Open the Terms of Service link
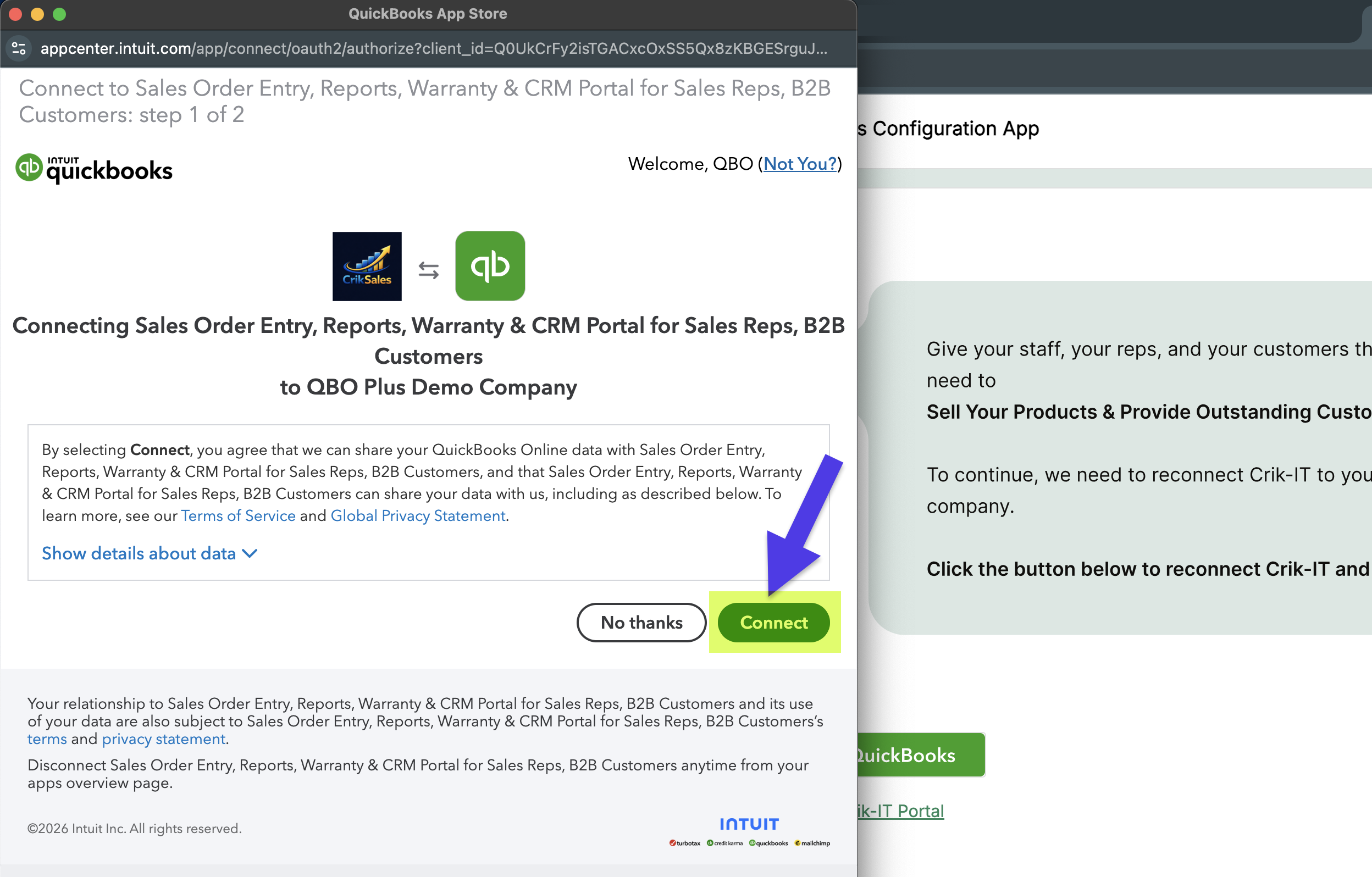The width and height of the screenshot is (1372, 877). click(238, 515)
